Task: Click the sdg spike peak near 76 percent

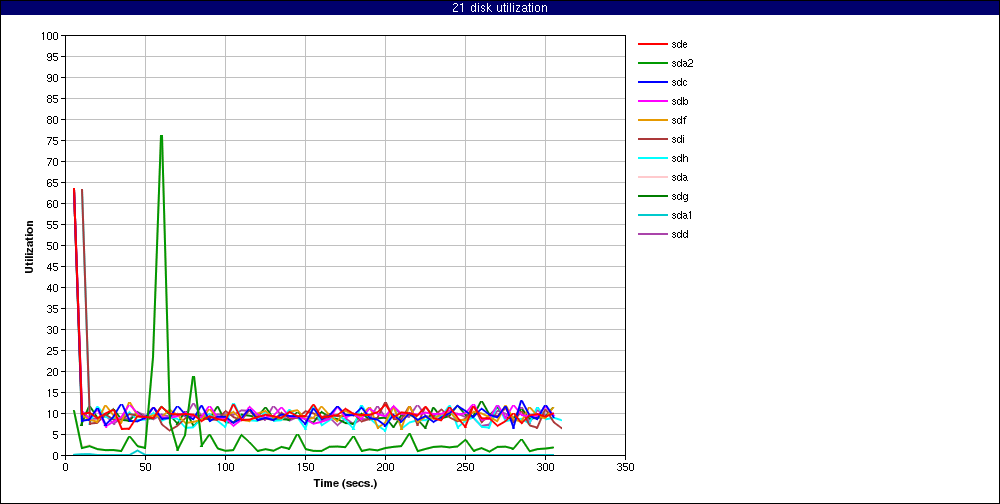Action: point(161,136)
